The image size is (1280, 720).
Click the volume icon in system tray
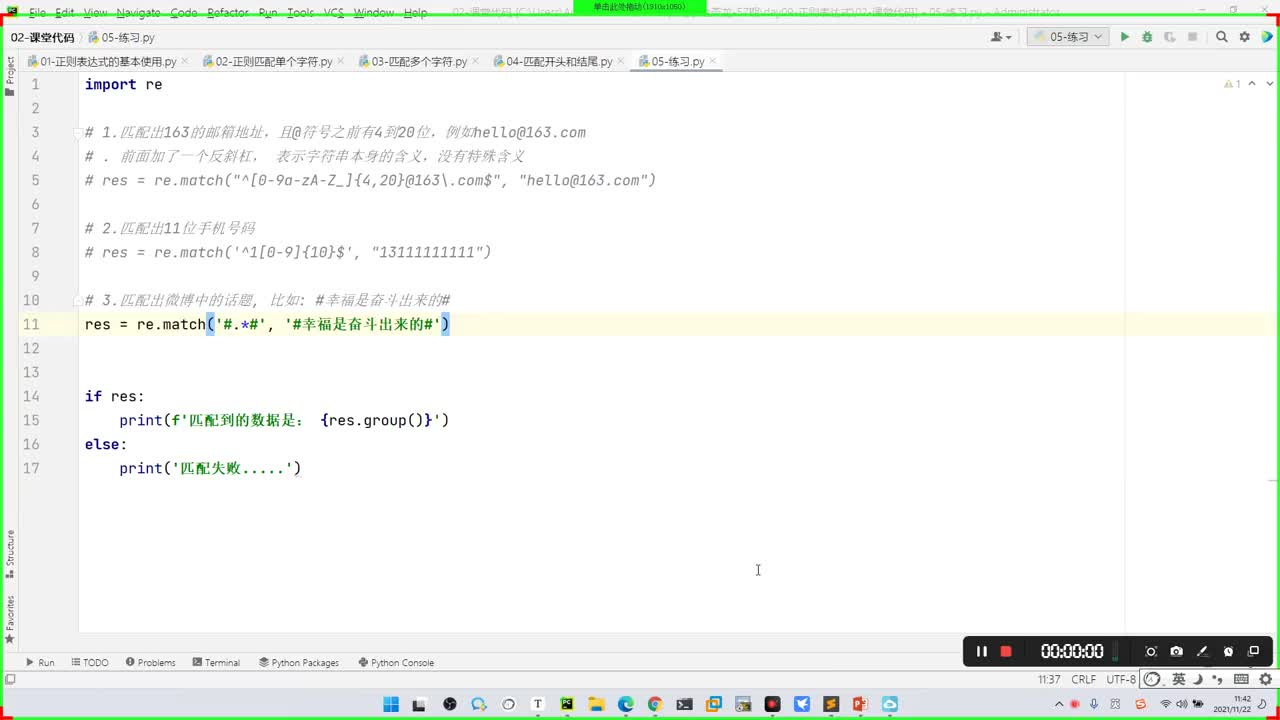1181,704
